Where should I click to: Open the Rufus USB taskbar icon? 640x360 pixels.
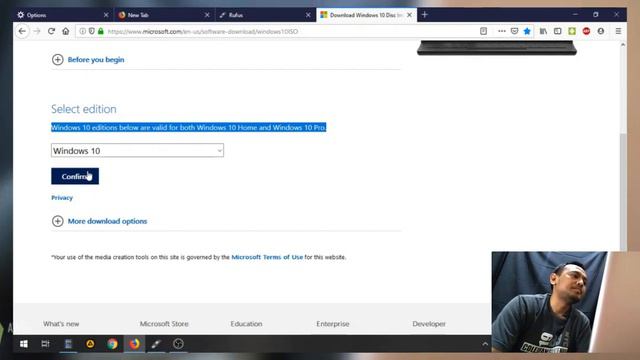pyautogui.click(x=156, y=344)
